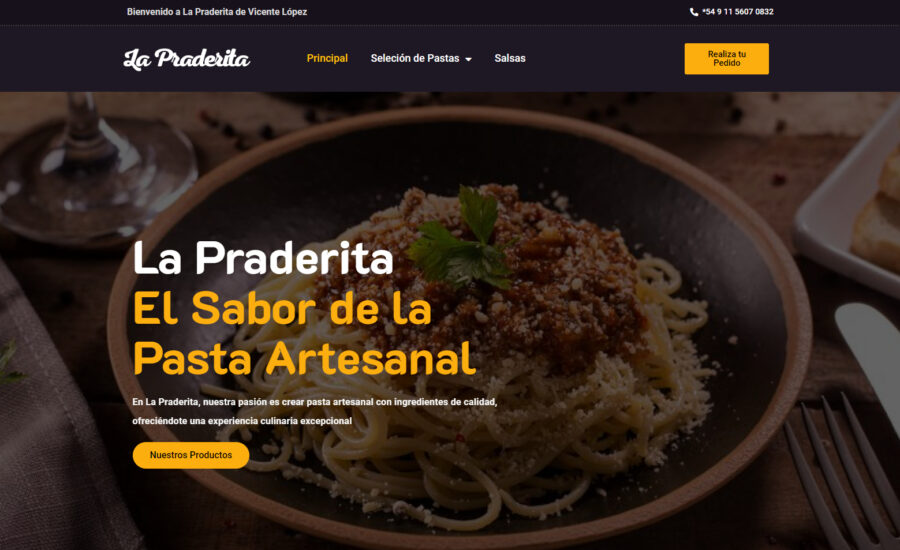The width and height of the screenshot is (900, 550).
Task: Click the phone handset icon in top bar
Action: (693, 12)
